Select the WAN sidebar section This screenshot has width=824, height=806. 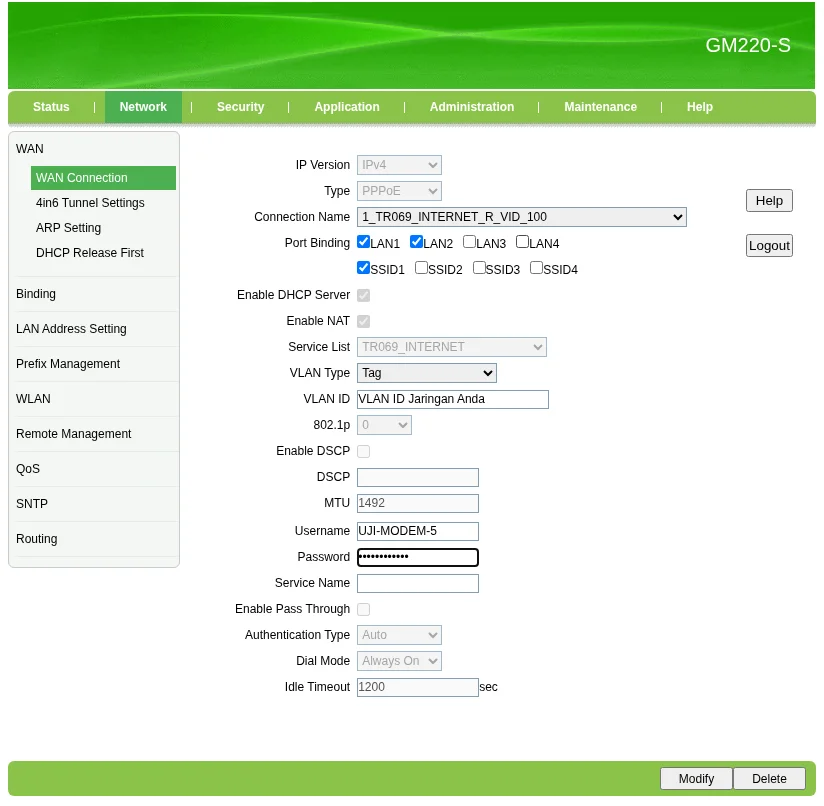tap(30, 149)
